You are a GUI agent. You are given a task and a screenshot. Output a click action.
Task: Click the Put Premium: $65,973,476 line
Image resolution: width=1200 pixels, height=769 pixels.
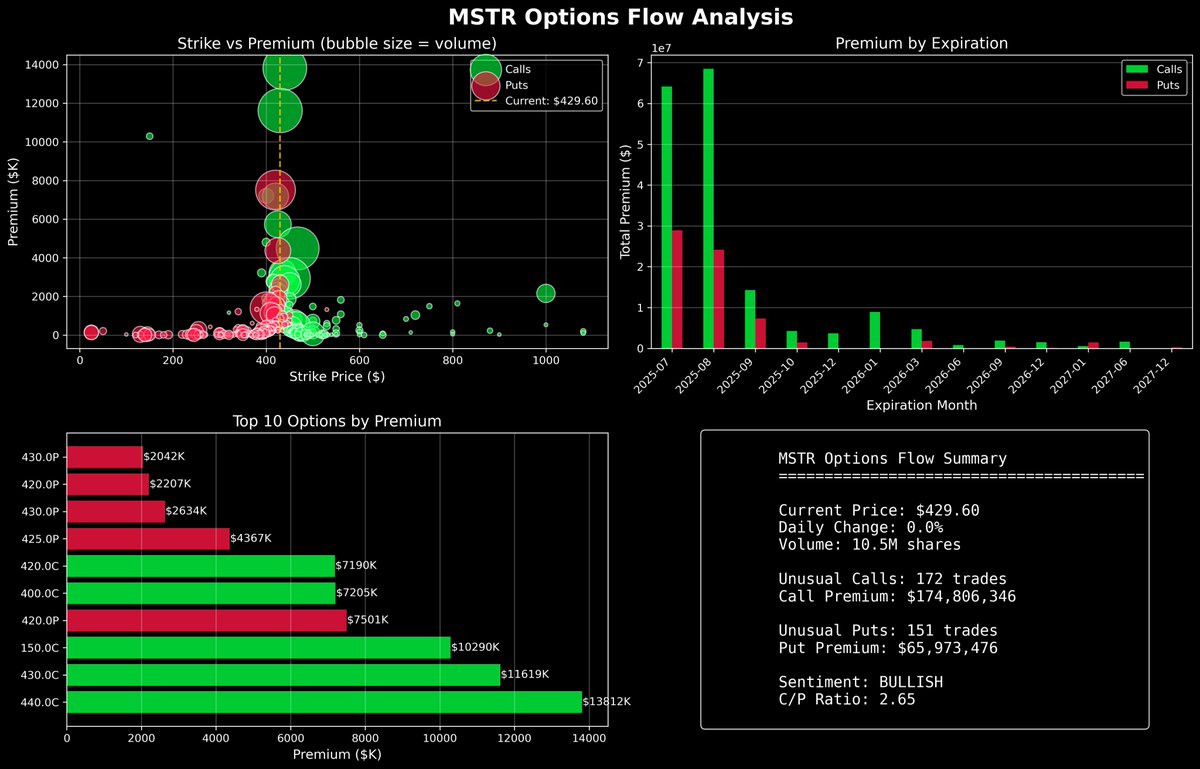pyautogui.click(x=888, y=648)
